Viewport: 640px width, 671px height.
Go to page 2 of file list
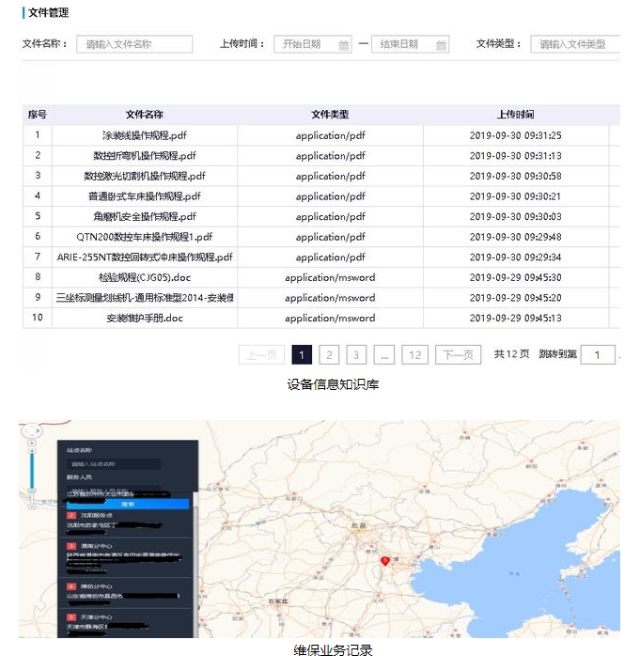click(x=328, y=355)
